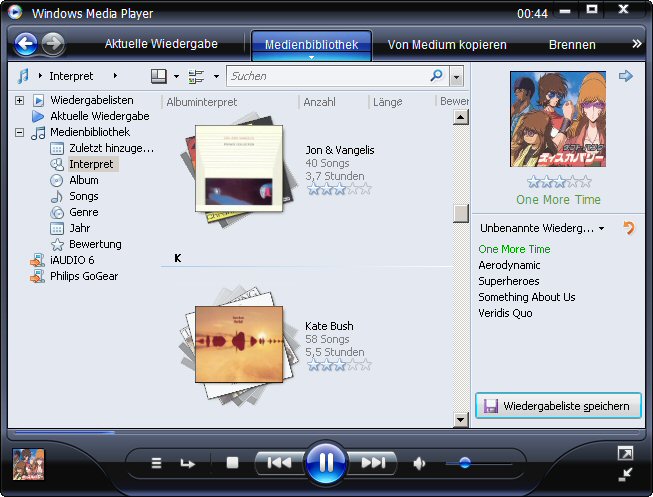This screenshot has height=497, width=653.
Task: Skip to previous track
Action: pyautogui.click(x=279, y=462)
